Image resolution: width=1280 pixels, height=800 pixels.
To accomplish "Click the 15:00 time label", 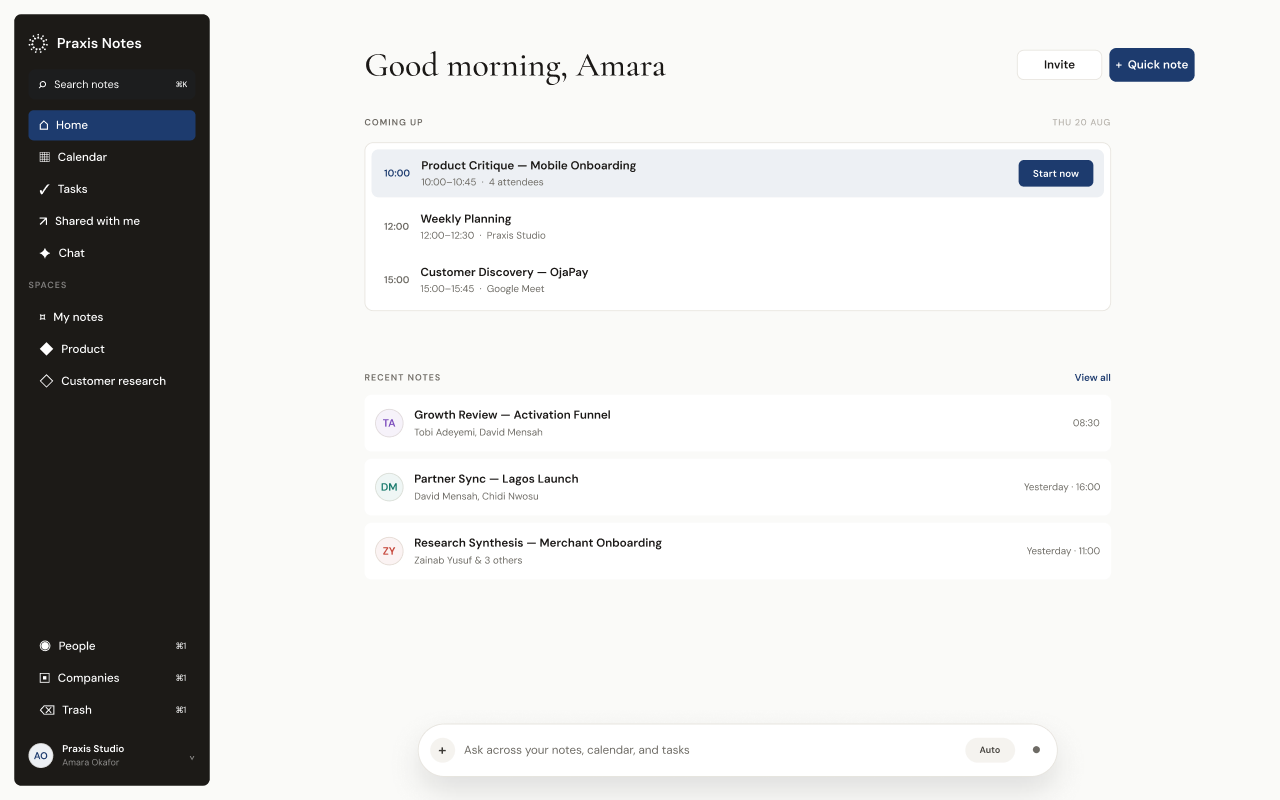I will (396, 280).
